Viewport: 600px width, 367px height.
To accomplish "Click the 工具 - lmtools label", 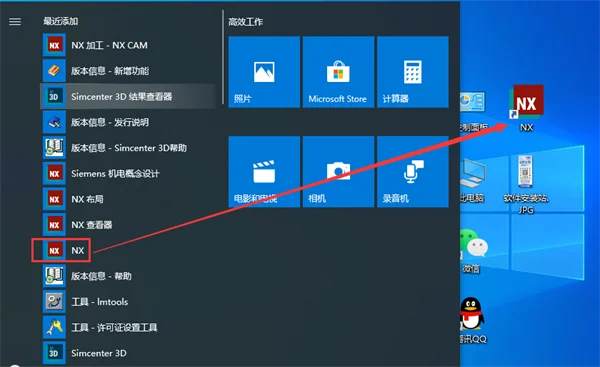I will pyautogui.click(x=99, y=302).
